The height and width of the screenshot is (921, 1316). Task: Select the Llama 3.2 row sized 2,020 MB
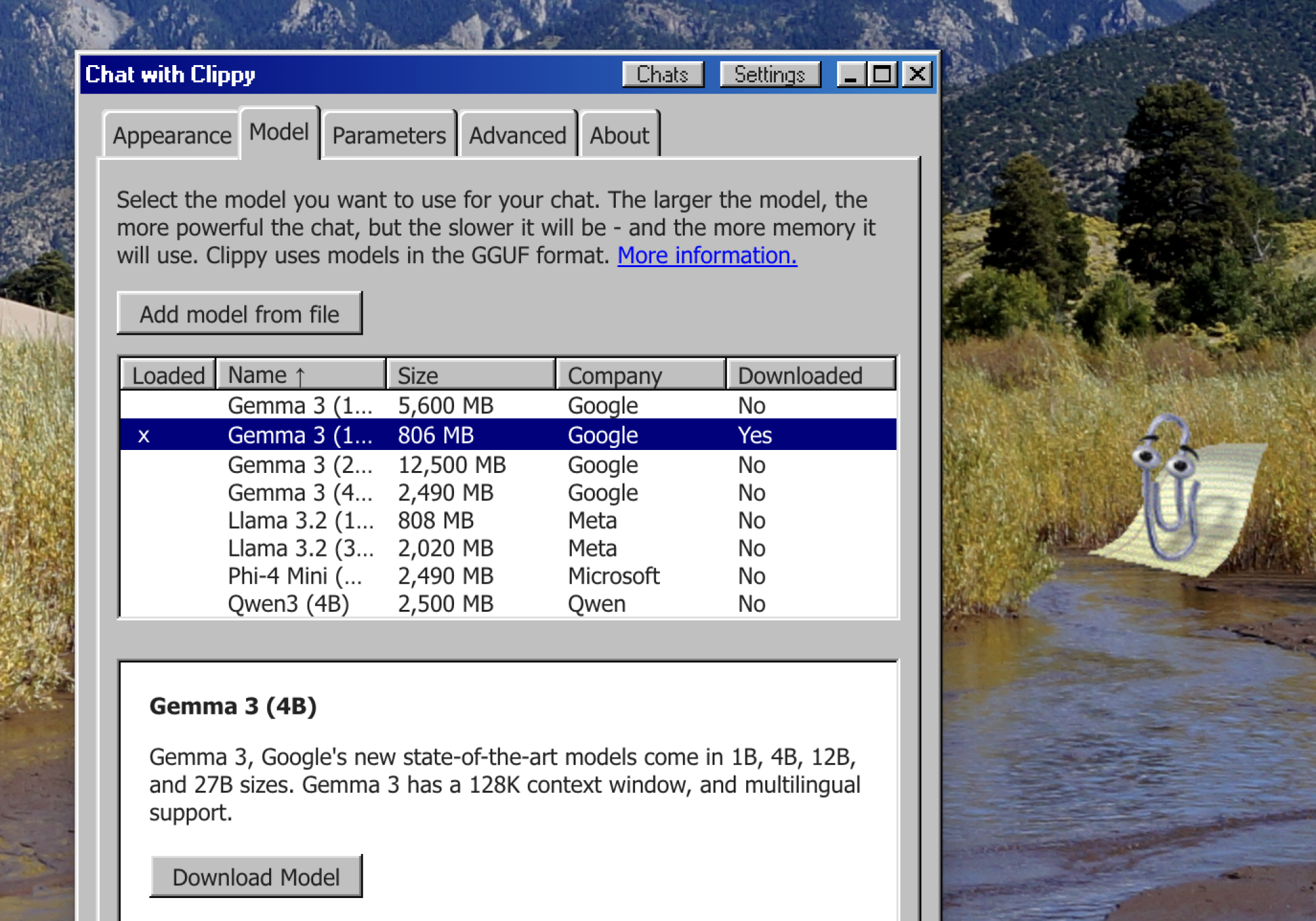508,548
